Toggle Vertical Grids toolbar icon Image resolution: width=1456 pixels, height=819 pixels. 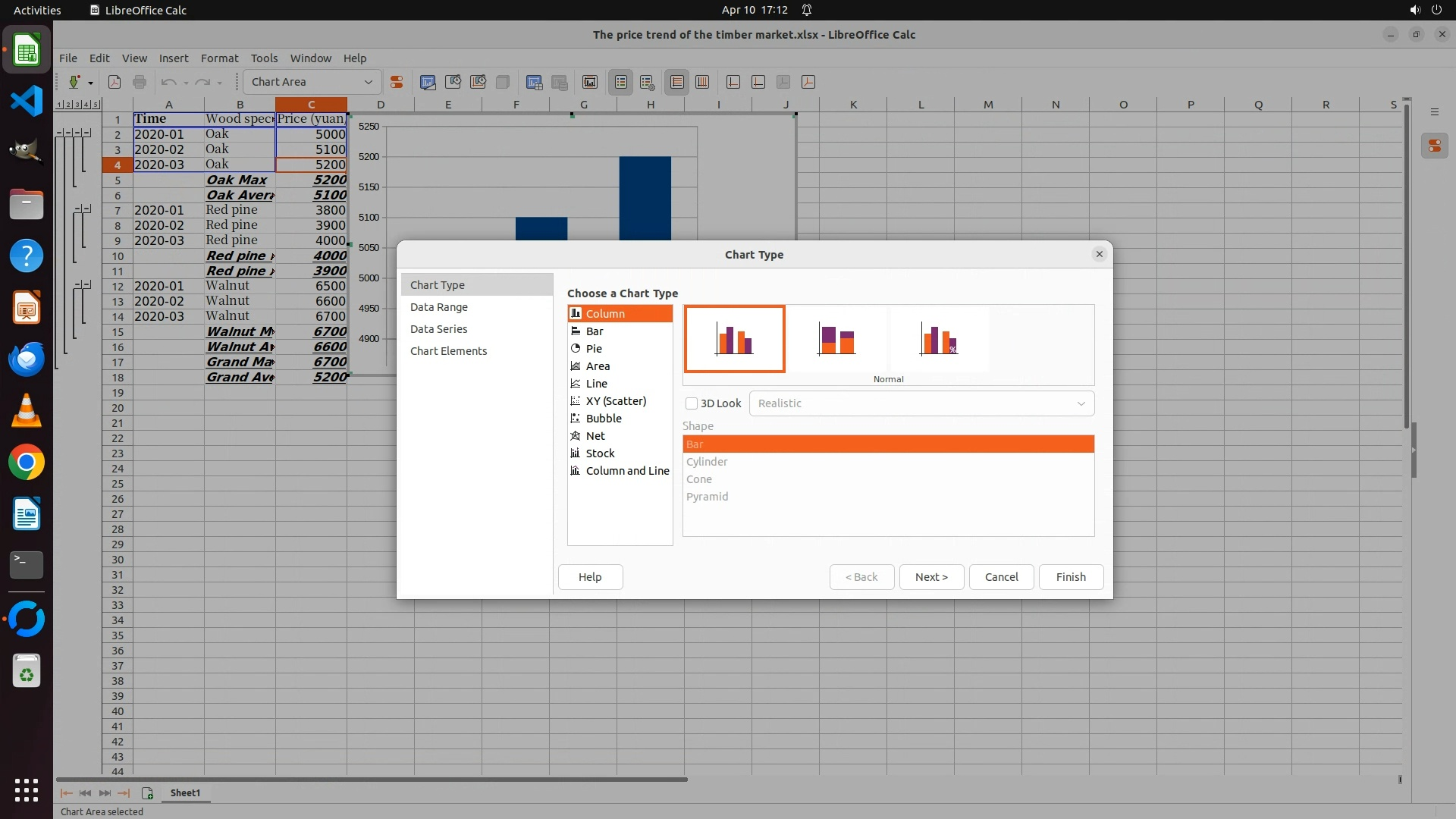coord(702,82)
